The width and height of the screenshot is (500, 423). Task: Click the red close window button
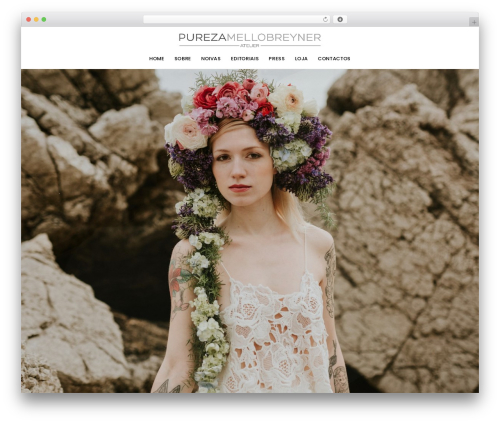[x=29, y=19]
